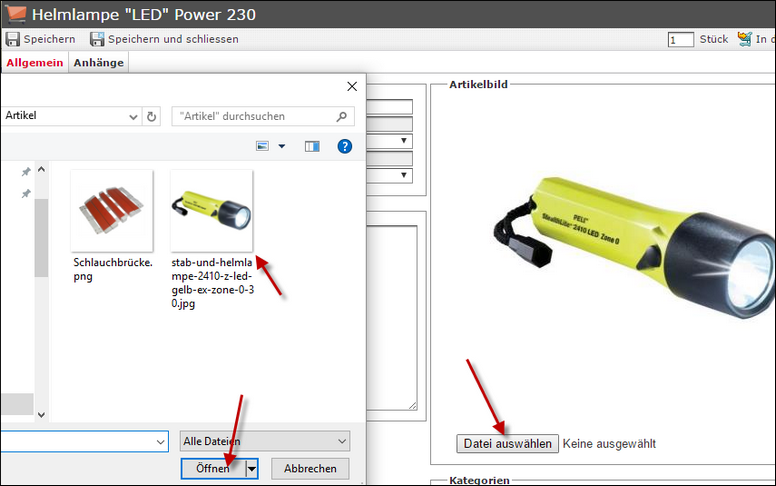Expand the view options dropdown arrow
Image resolution: width=776 pixels, height=486 pixels.
pyautogui.click(x=282, y=146)
